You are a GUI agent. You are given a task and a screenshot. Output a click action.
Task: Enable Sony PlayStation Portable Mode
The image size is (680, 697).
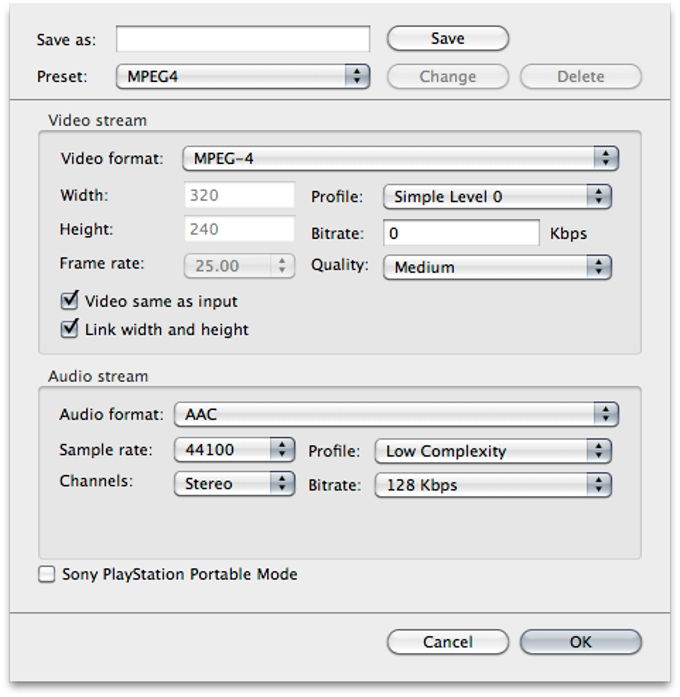(47, 574)
